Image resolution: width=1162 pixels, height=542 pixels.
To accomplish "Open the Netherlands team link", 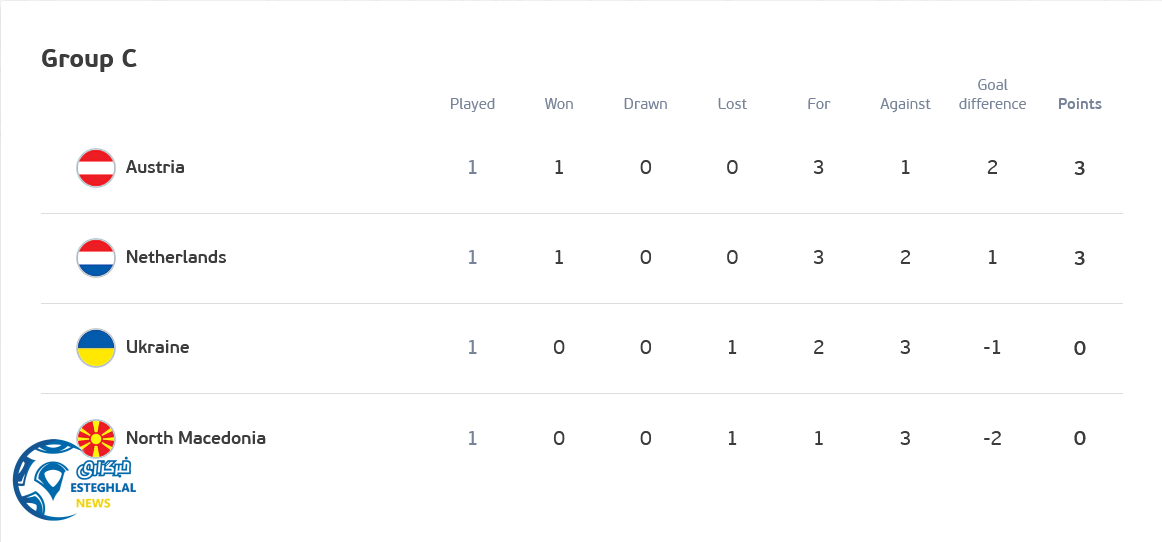I will pyautogui.click(x=176, y=257).
